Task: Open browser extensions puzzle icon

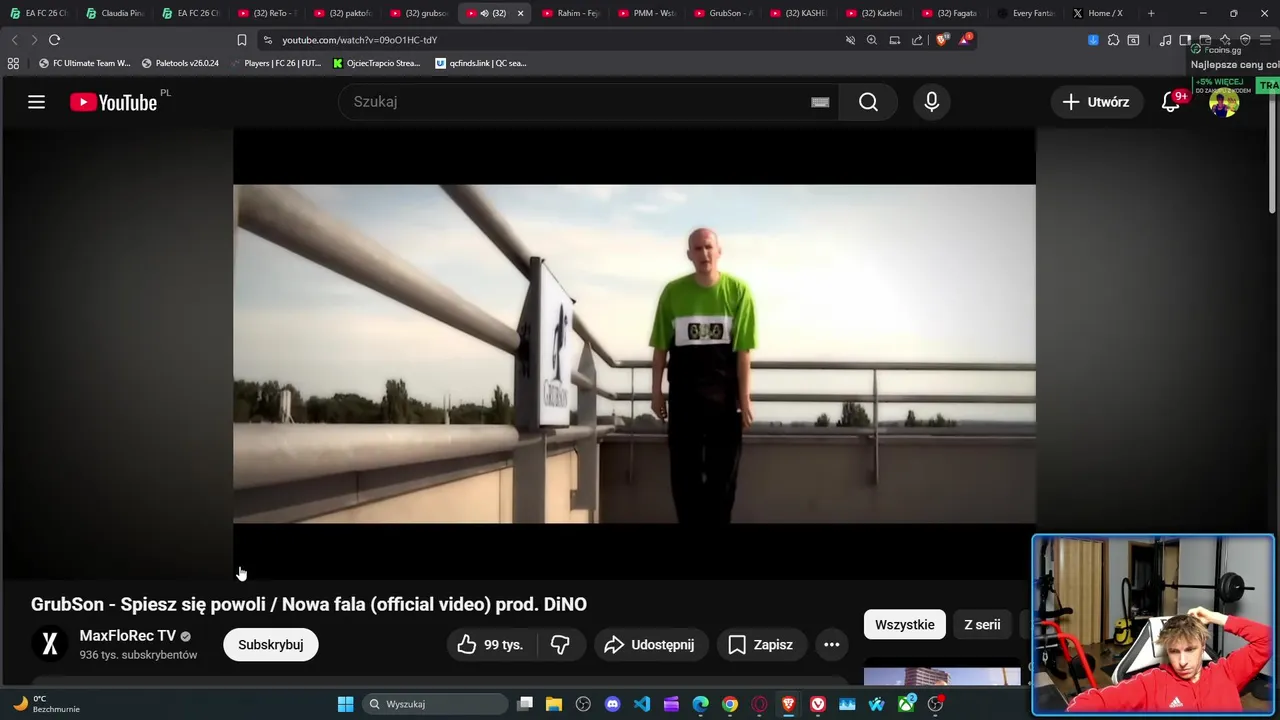Action: click(1113, 40)
